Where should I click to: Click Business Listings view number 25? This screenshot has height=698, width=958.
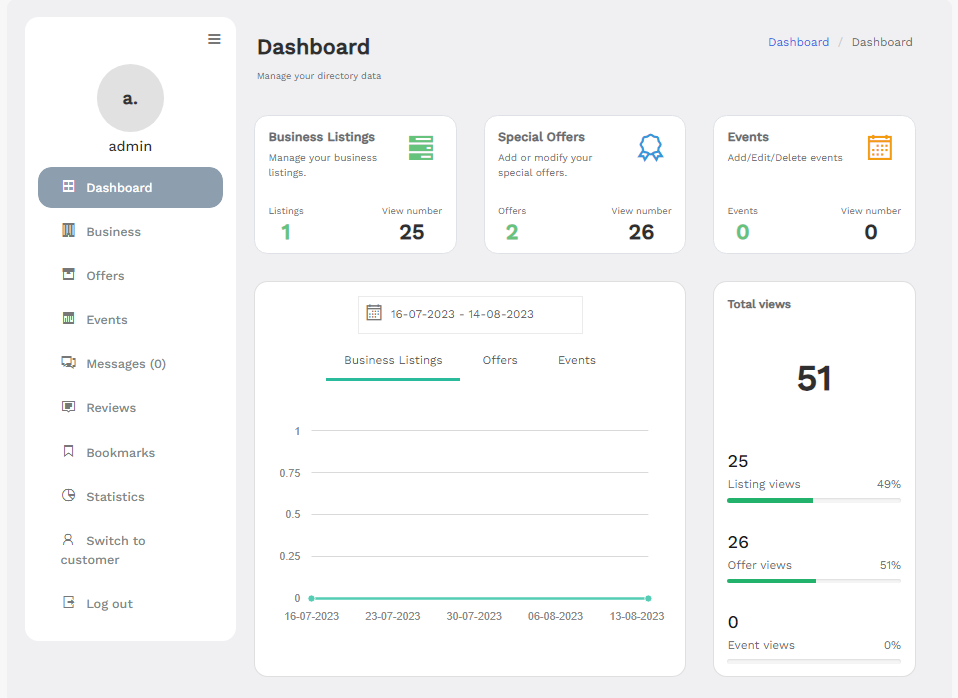coord(412,232)
